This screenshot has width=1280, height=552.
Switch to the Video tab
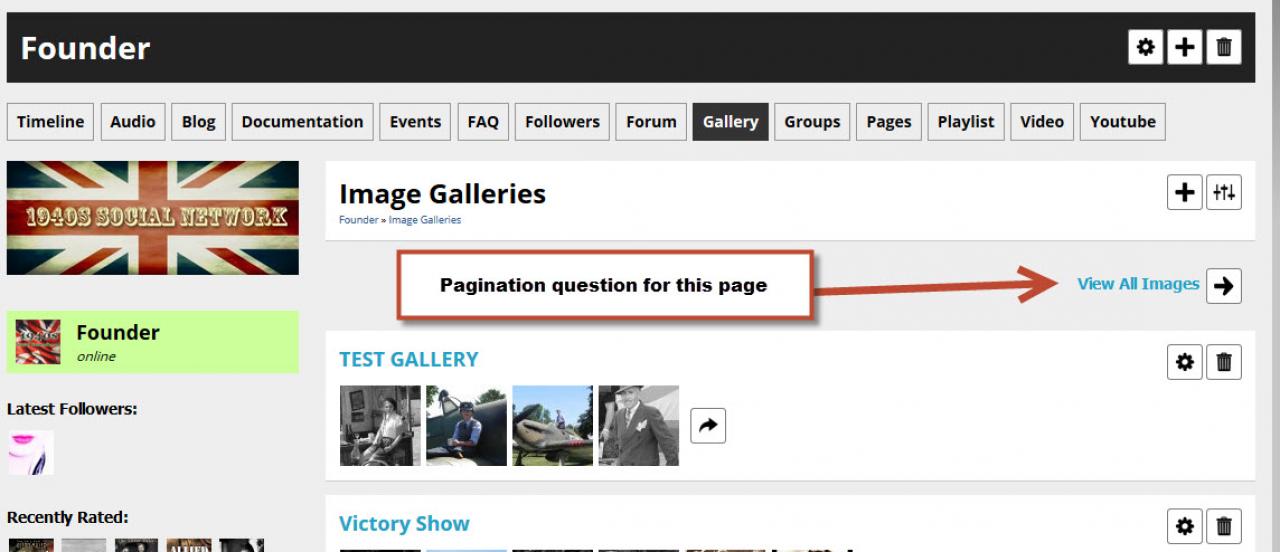[x=1042, y=122]
